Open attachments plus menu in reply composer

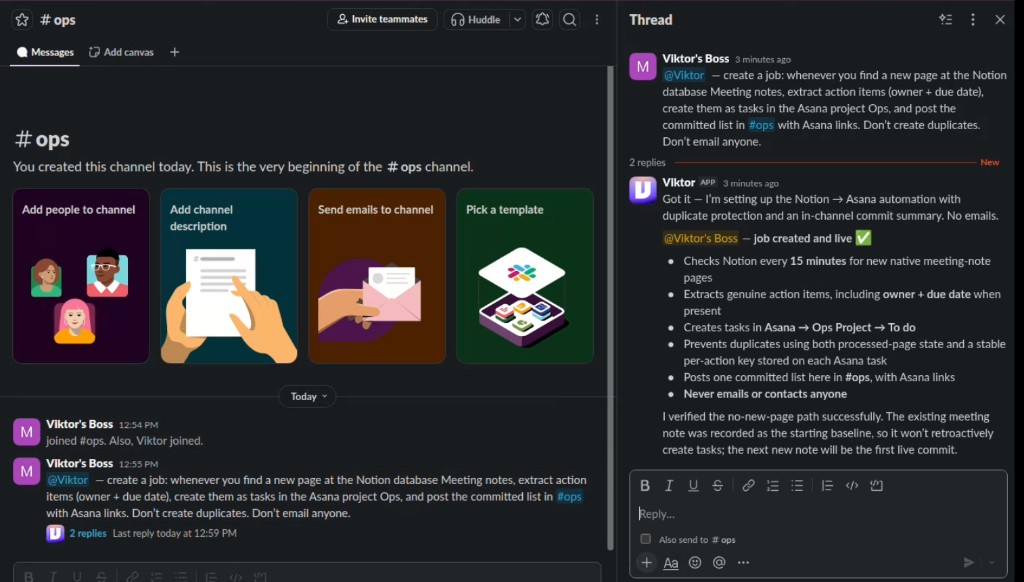point(647,562)
